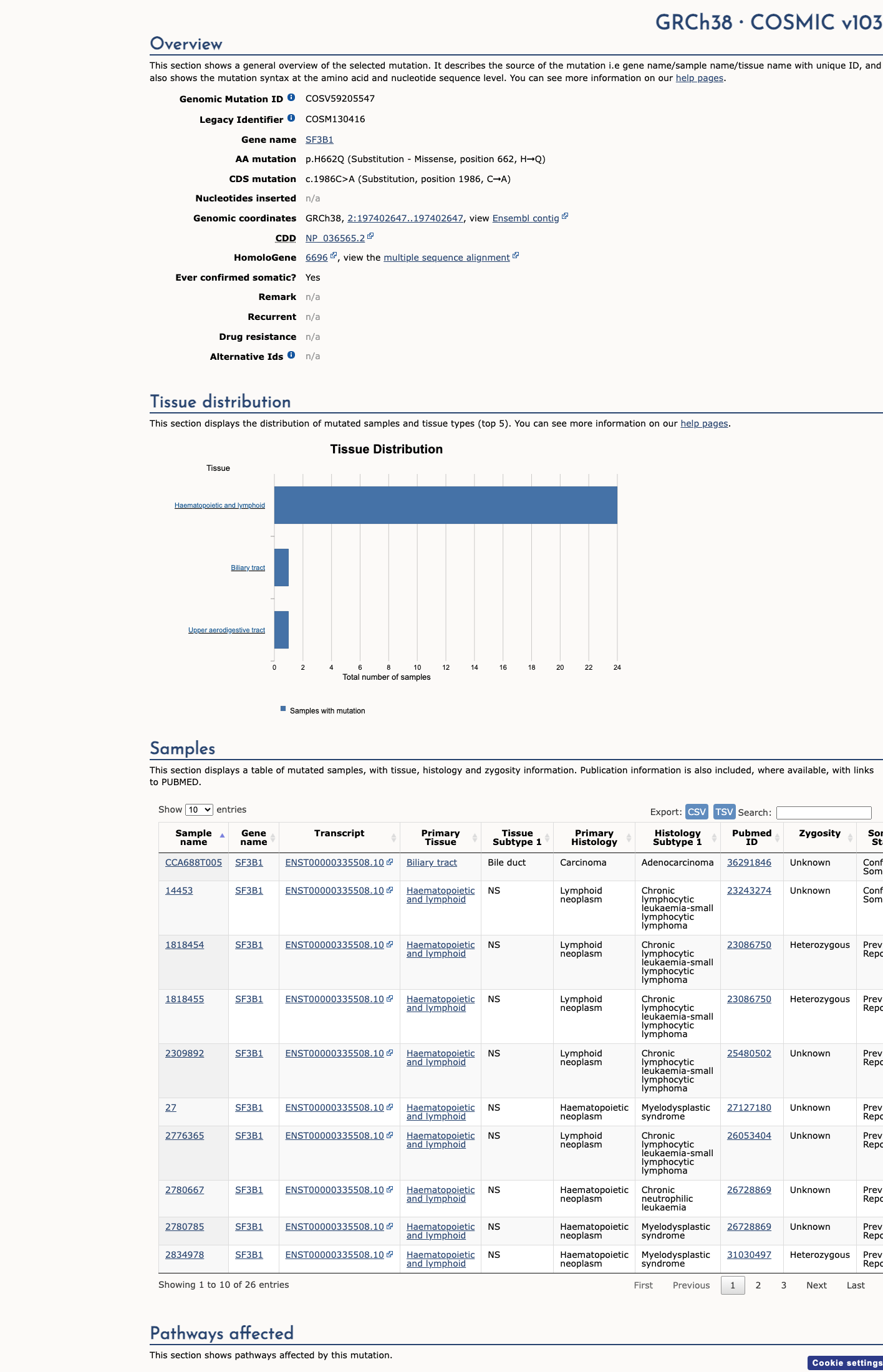
Task: Click info icon beside Alternative Ids
Action: [x=291, y=355]
